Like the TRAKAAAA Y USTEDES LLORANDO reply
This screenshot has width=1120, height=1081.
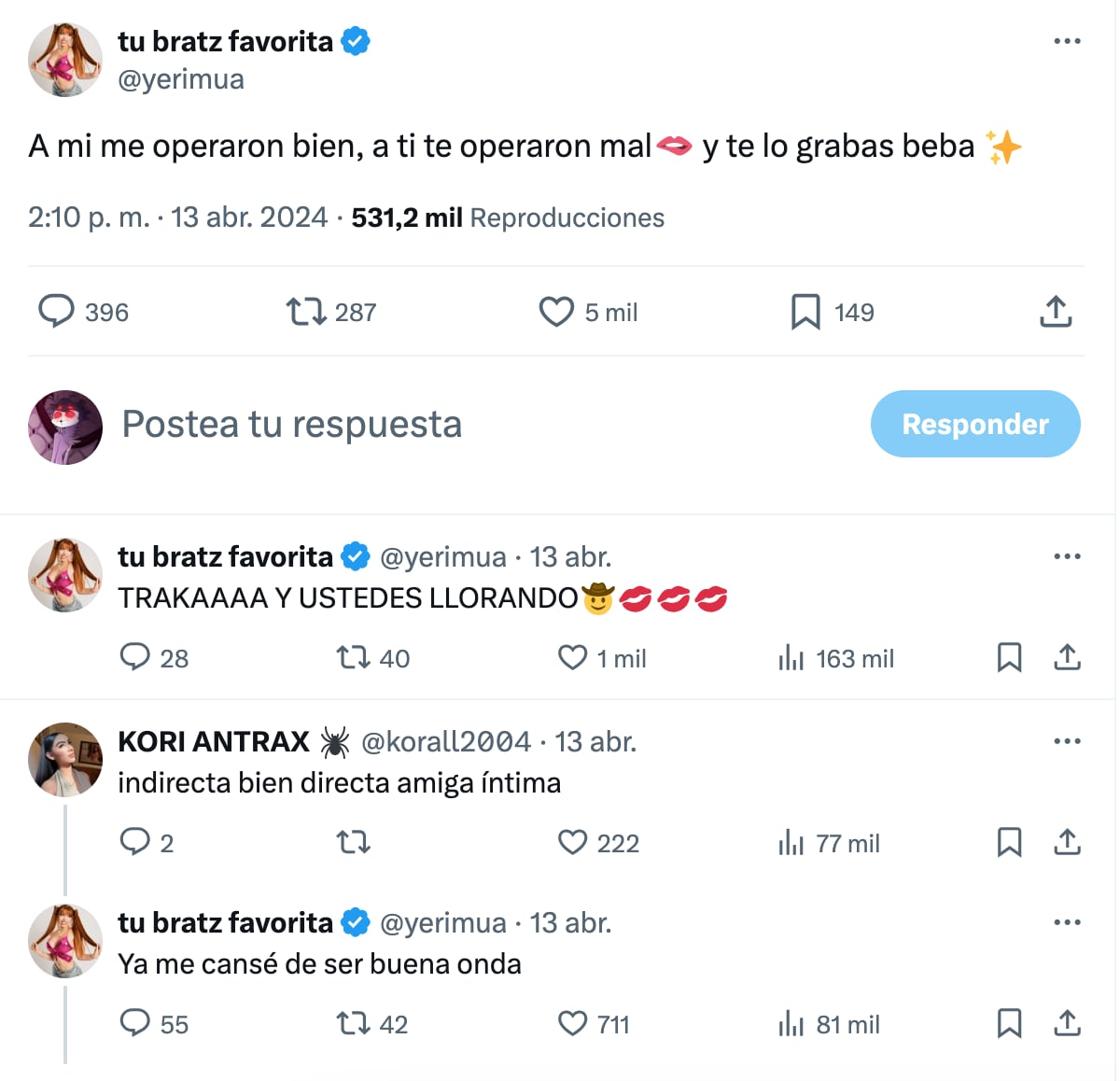[572, 658]
